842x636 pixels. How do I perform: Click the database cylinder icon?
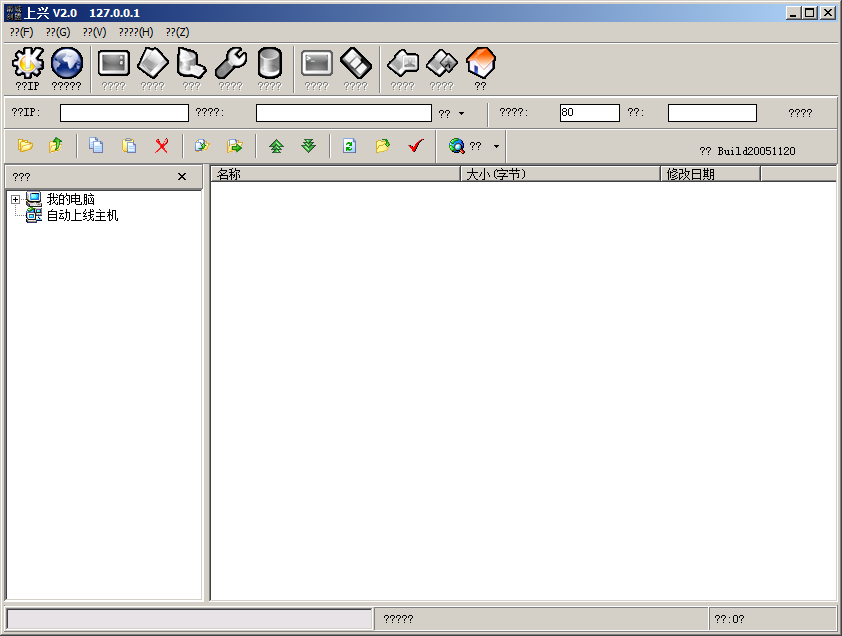click(269, 64)
